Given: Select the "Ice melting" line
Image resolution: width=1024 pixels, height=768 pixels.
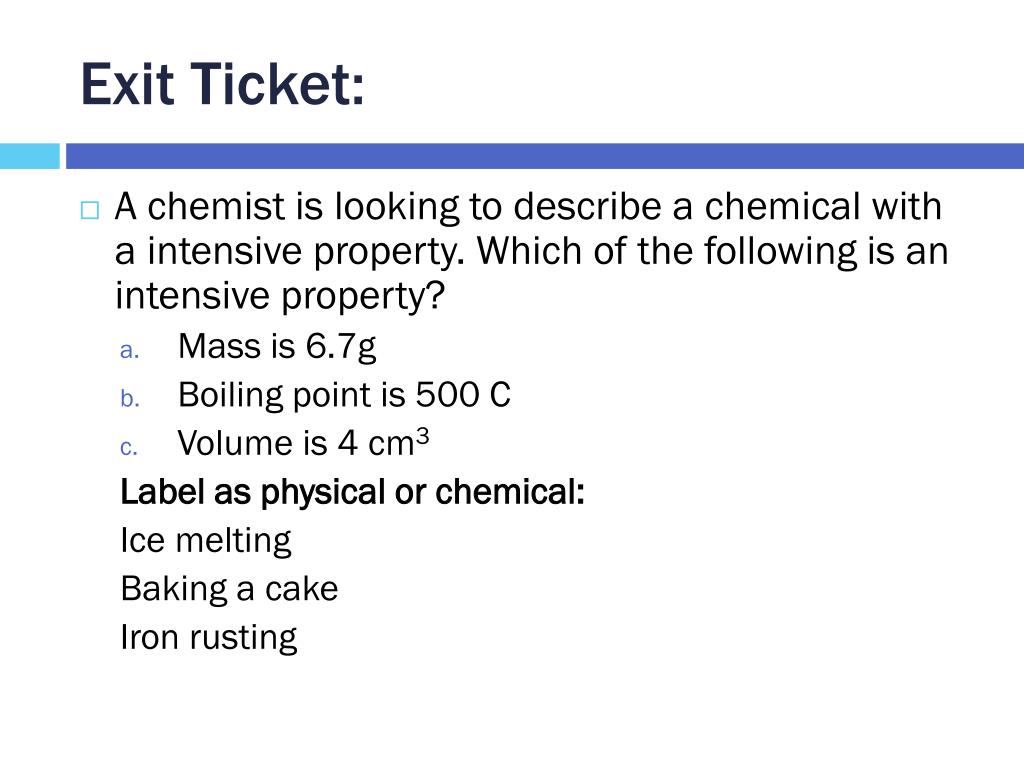Looking at the screenshot, I should coord(205,540).
